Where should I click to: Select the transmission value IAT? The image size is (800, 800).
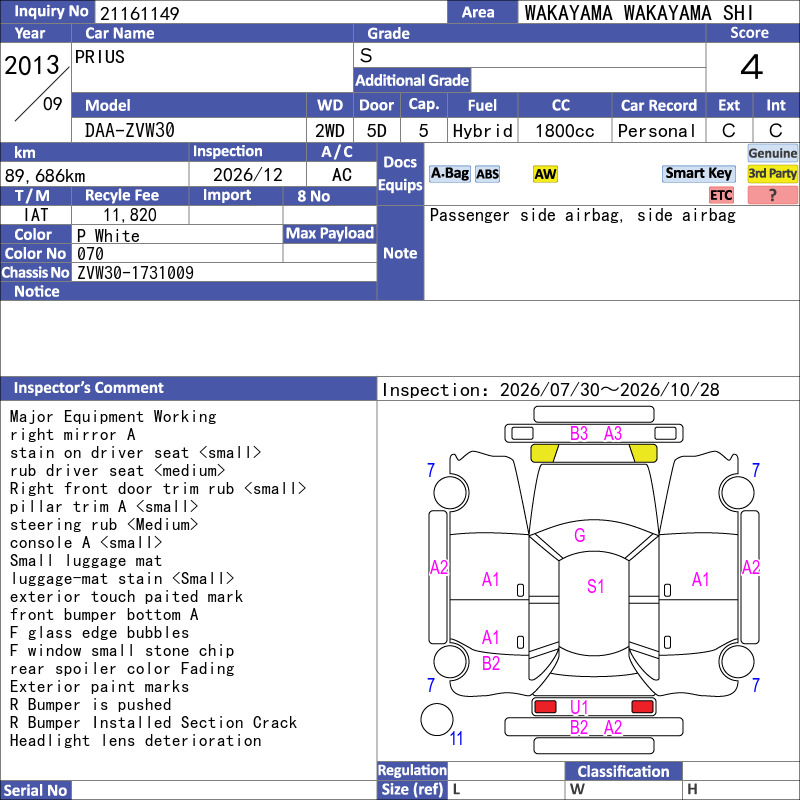pyautogui.click(x=36, y=215)
